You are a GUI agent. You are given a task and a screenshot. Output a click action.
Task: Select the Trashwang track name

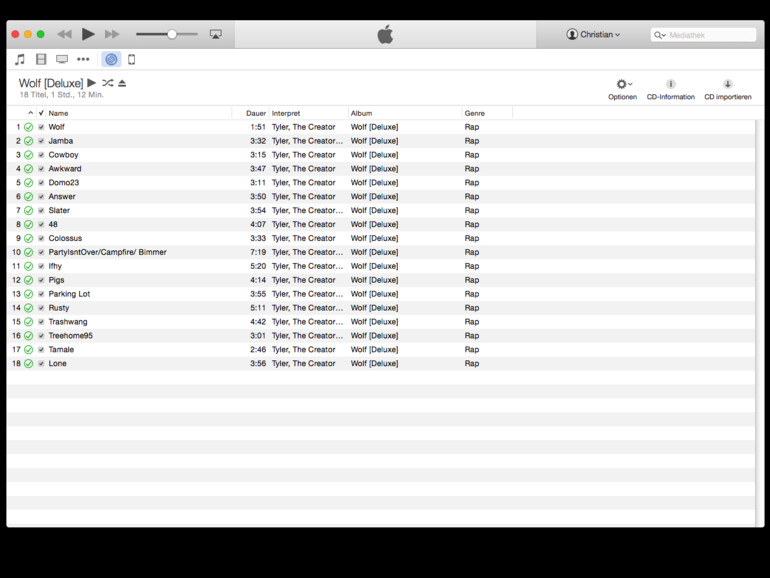68,322
